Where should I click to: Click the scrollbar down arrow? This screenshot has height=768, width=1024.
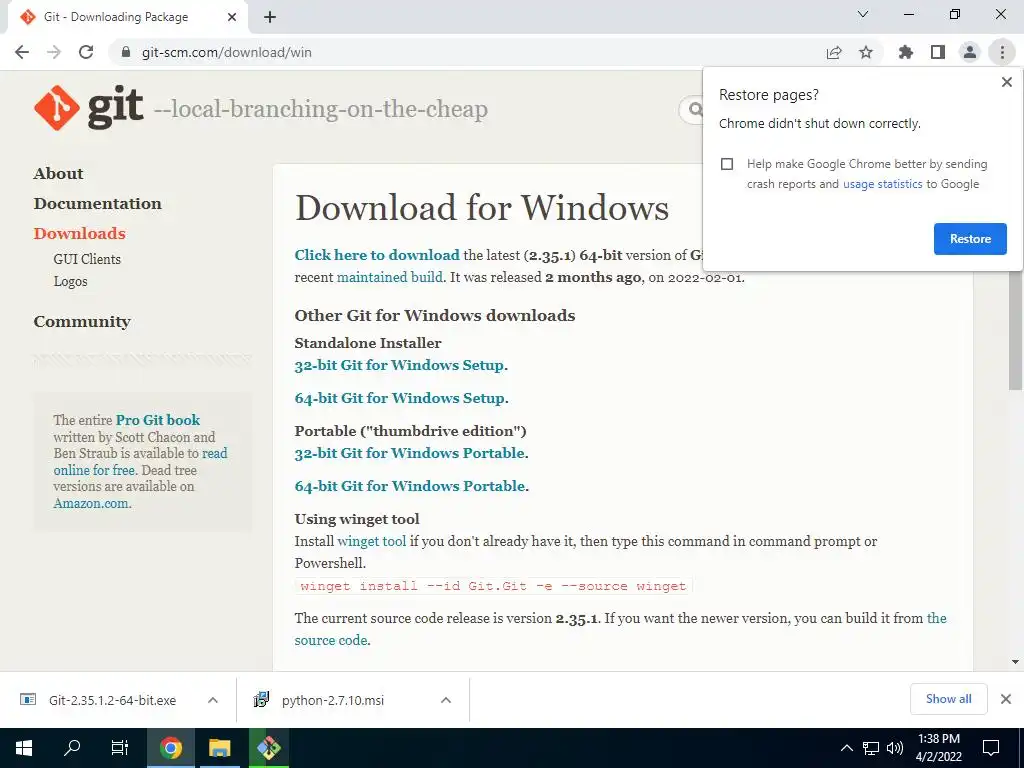pos(1016,662)
